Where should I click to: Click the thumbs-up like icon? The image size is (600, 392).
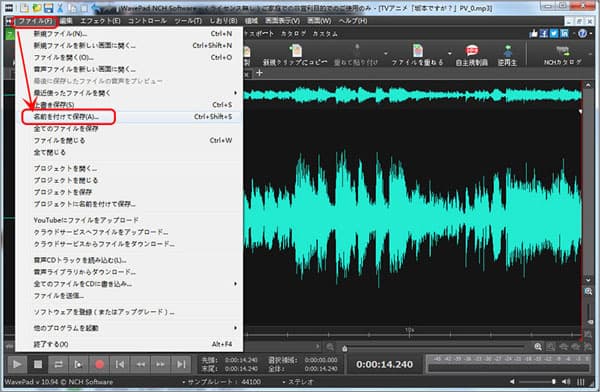click(x=533, y=34)
